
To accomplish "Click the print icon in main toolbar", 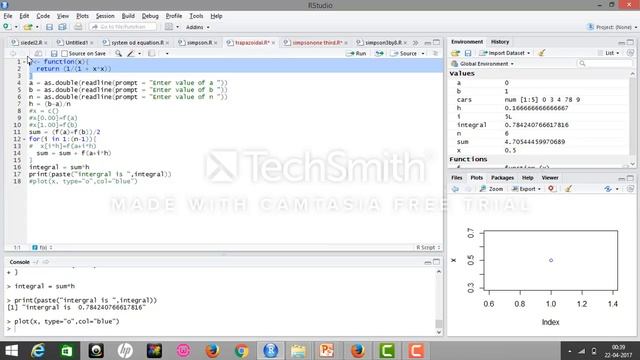I will [78, 27].
